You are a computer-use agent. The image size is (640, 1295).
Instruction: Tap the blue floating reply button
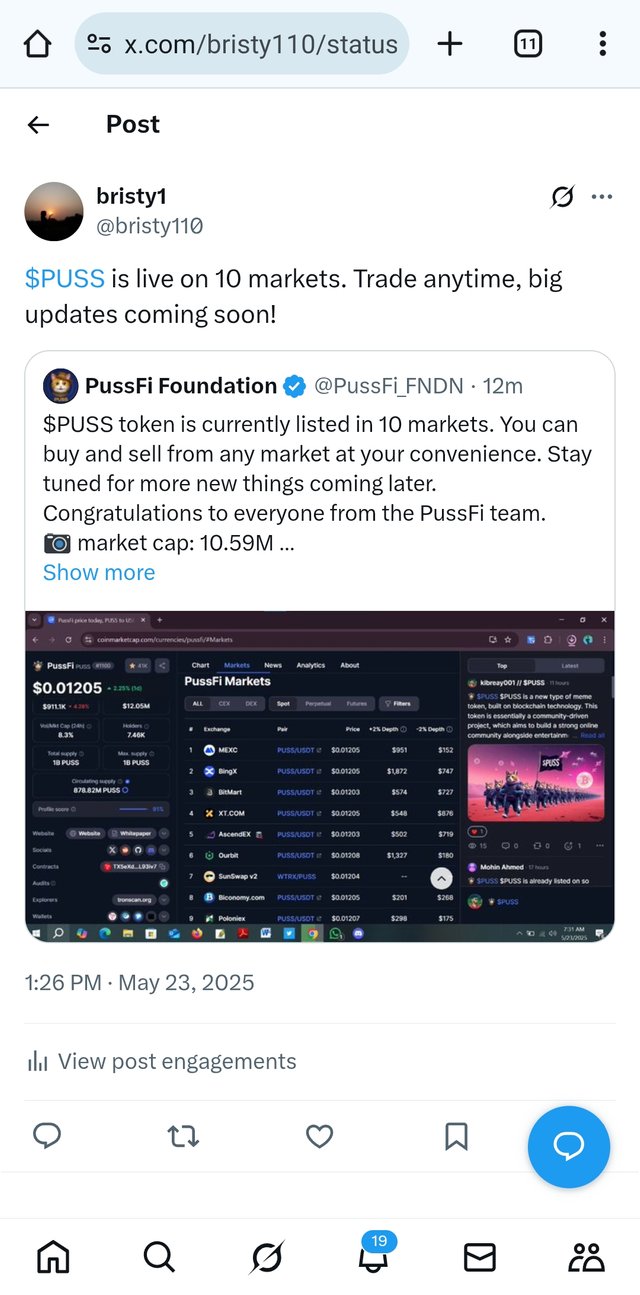[x=569, y=1147]
